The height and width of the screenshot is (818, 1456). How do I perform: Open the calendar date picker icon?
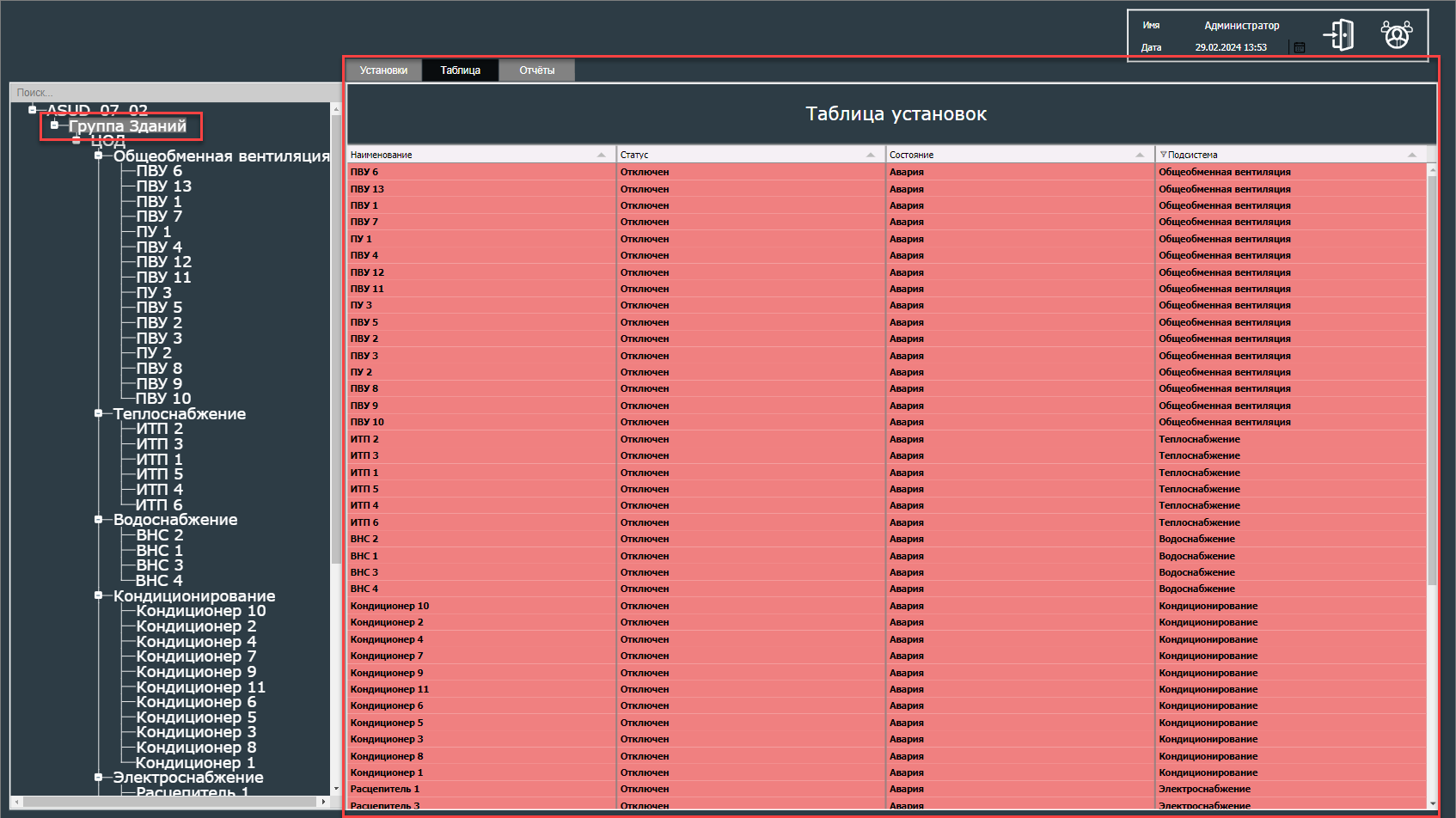(x=1299, y=47)
